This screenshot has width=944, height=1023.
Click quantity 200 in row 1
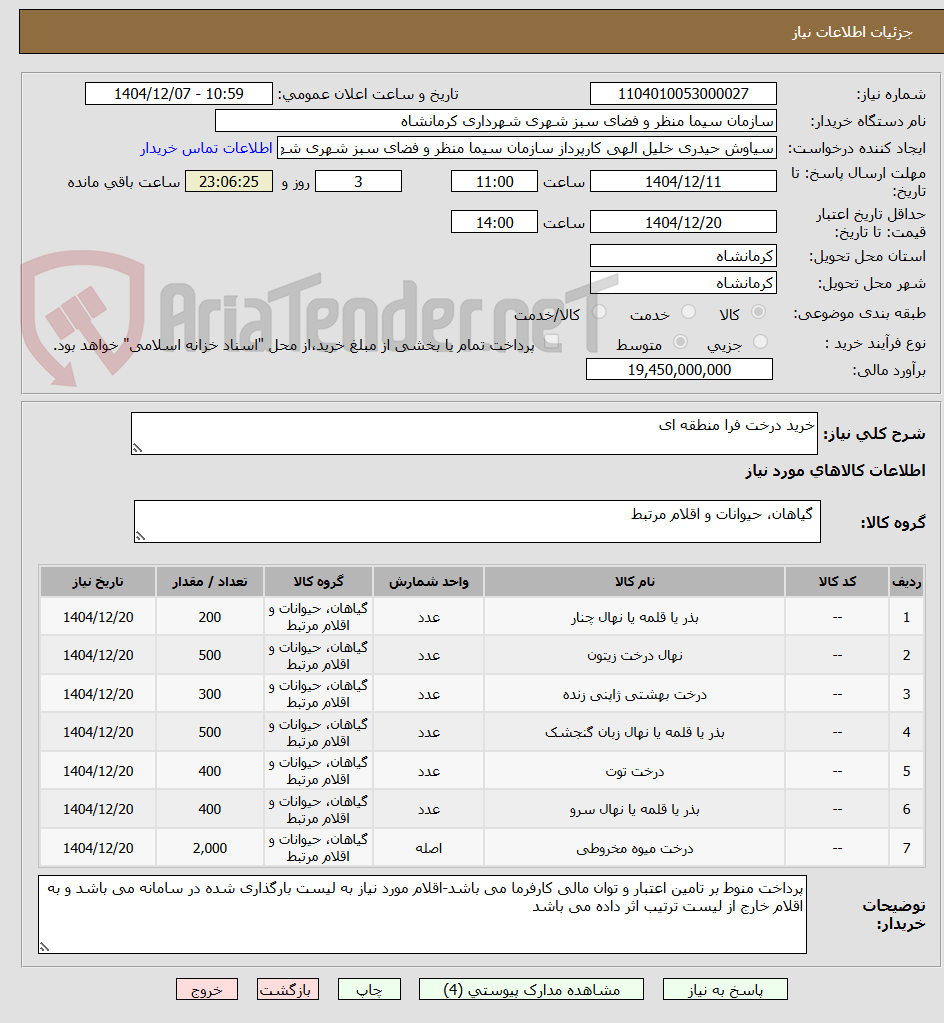pyautogui.click(x=209, y=617)
